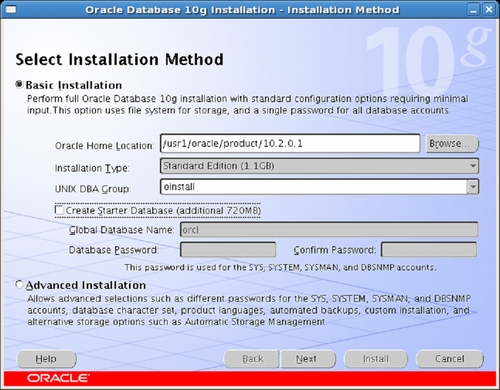This screenshot has height=390, width=500.
Task: Open the Installation Type dropdown
Action: click(x=319, y=166)
